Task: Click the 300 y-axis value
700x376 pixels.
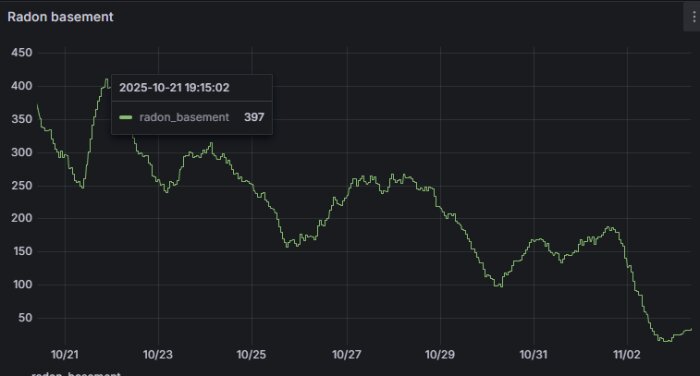Action: click(22, 152)
